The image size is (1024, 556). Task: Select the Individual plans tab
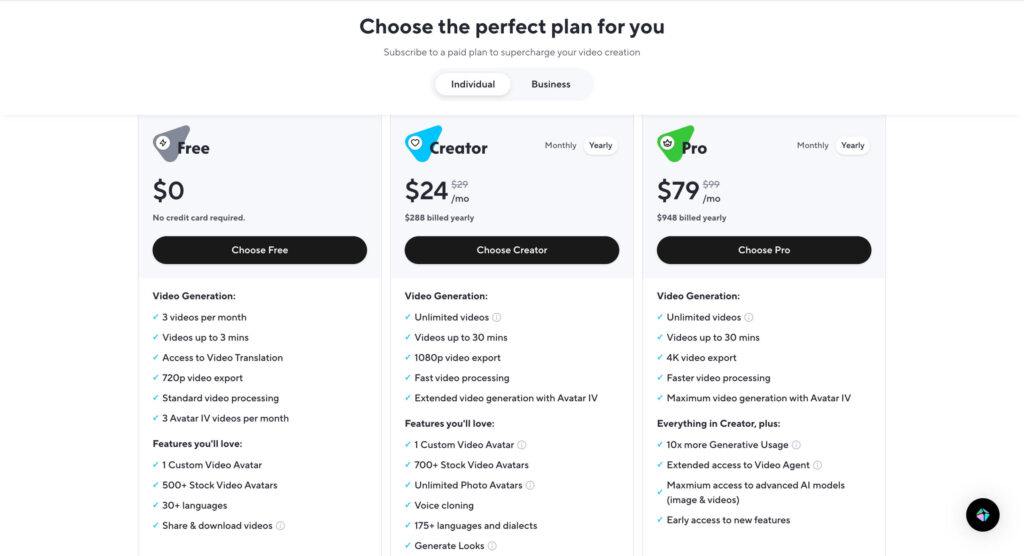(x=473, y=85)
